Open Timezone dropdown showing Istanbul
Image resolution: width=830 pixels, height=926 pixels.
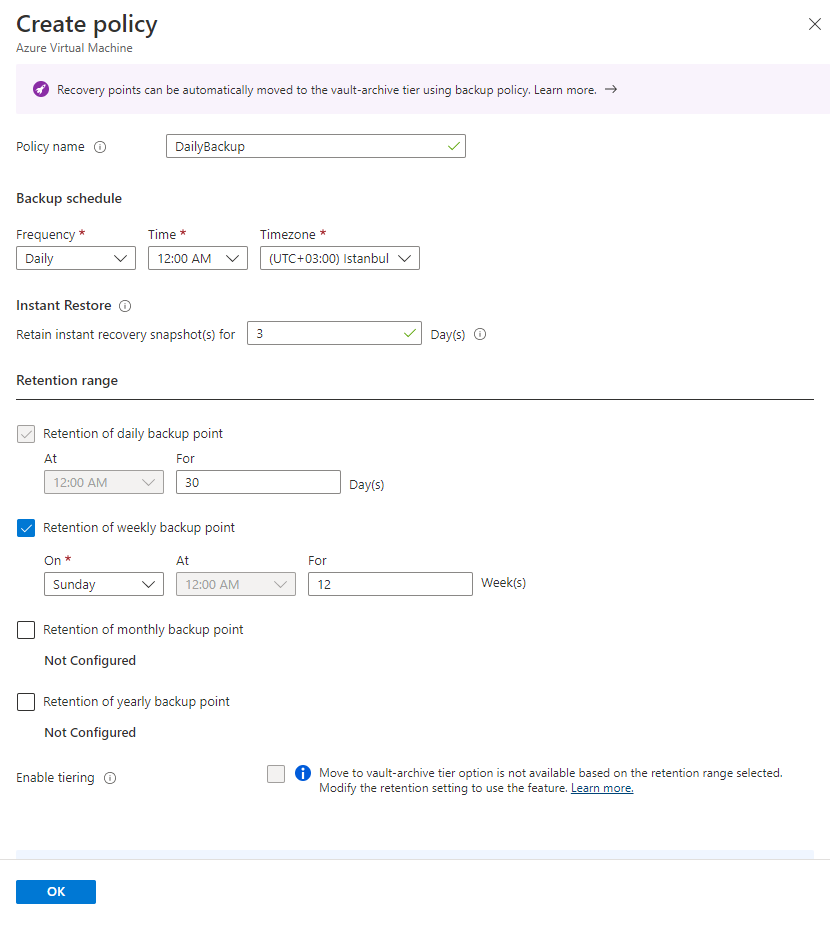pos(340,259)
